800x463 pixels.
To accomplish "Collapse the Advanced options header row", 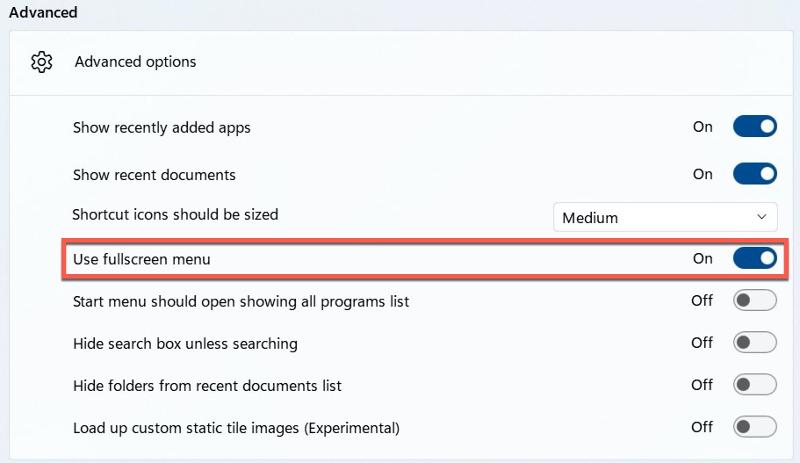I will (401, 63).
